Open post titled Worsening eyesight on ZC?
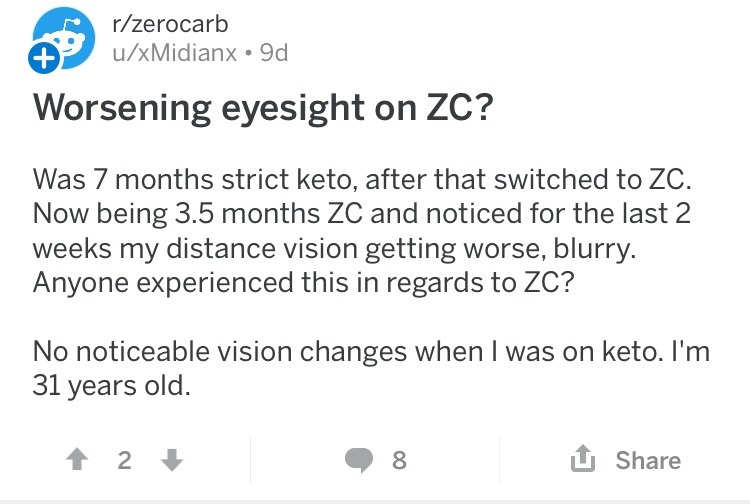 [263, 107]
